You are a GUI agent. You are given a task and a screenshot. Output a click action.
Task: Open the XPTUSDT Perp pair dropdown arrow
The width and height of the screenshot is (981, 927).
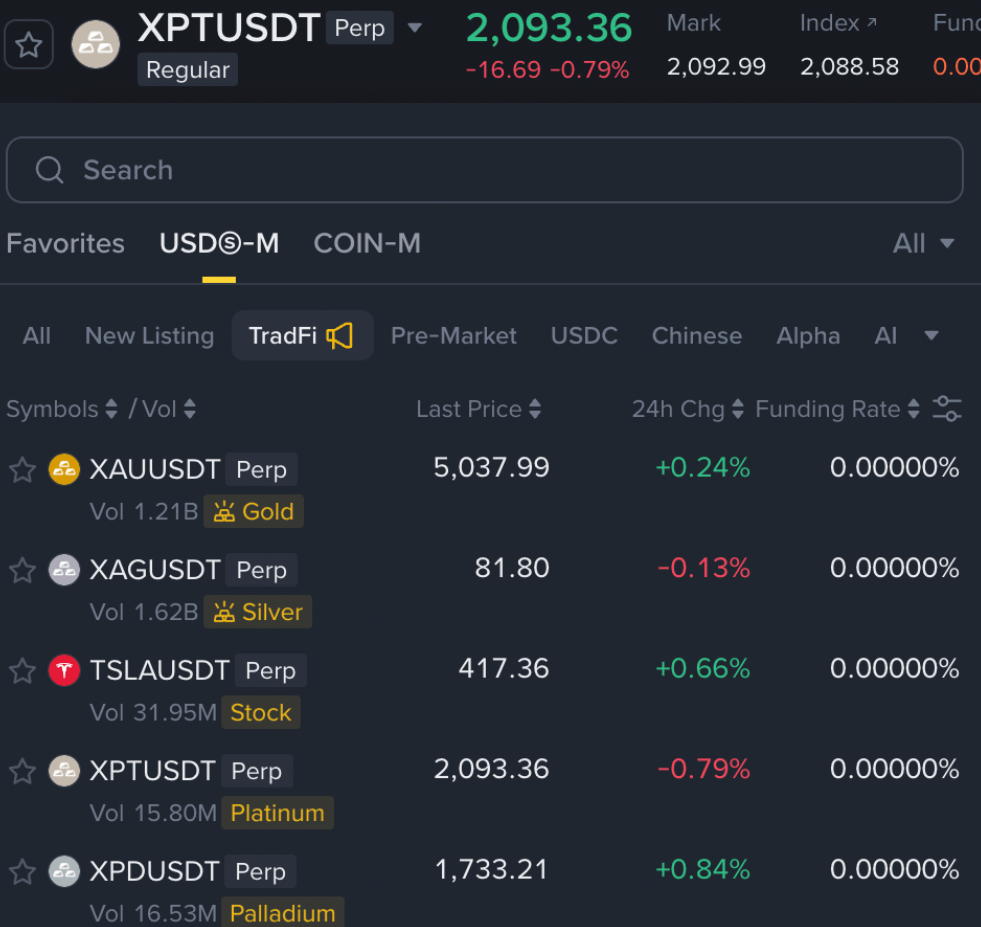tap(415, 28)
